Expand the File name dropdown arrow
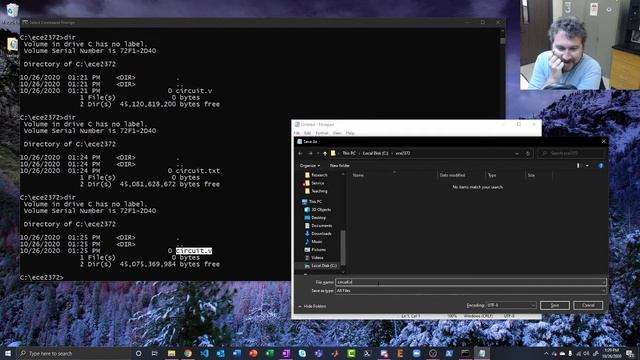The width and height of the screenshot is (640, 360). click(603, 282)
